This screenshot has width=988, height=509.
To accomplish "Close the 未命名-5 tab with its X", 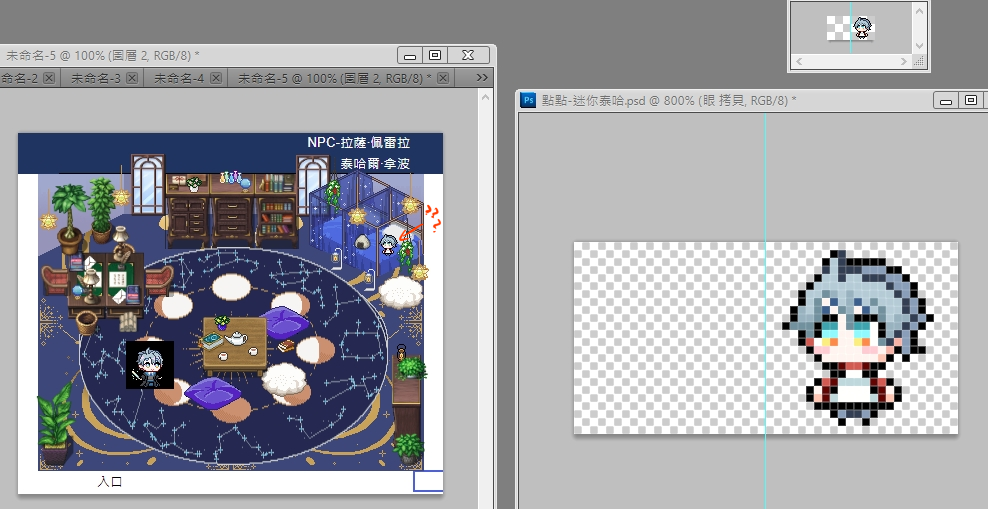I will click(x=443, y=78).
